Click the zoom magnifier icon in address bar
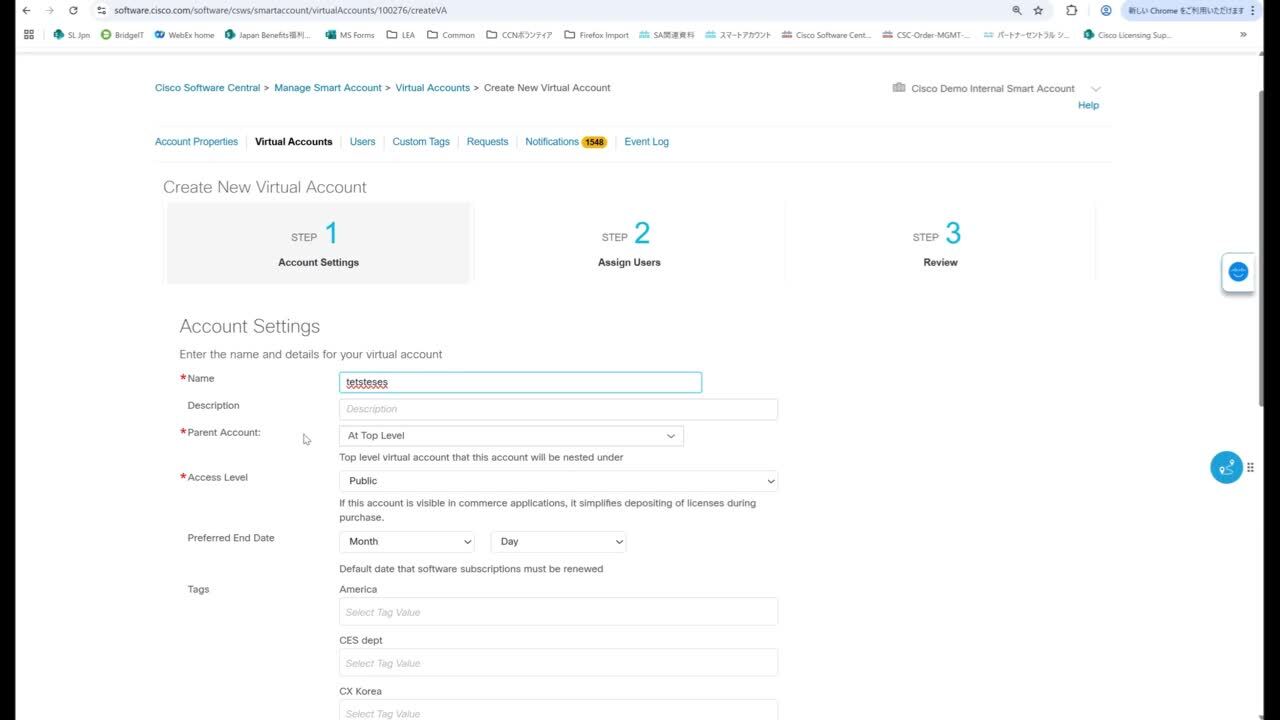 click(x=1017, y=10)
